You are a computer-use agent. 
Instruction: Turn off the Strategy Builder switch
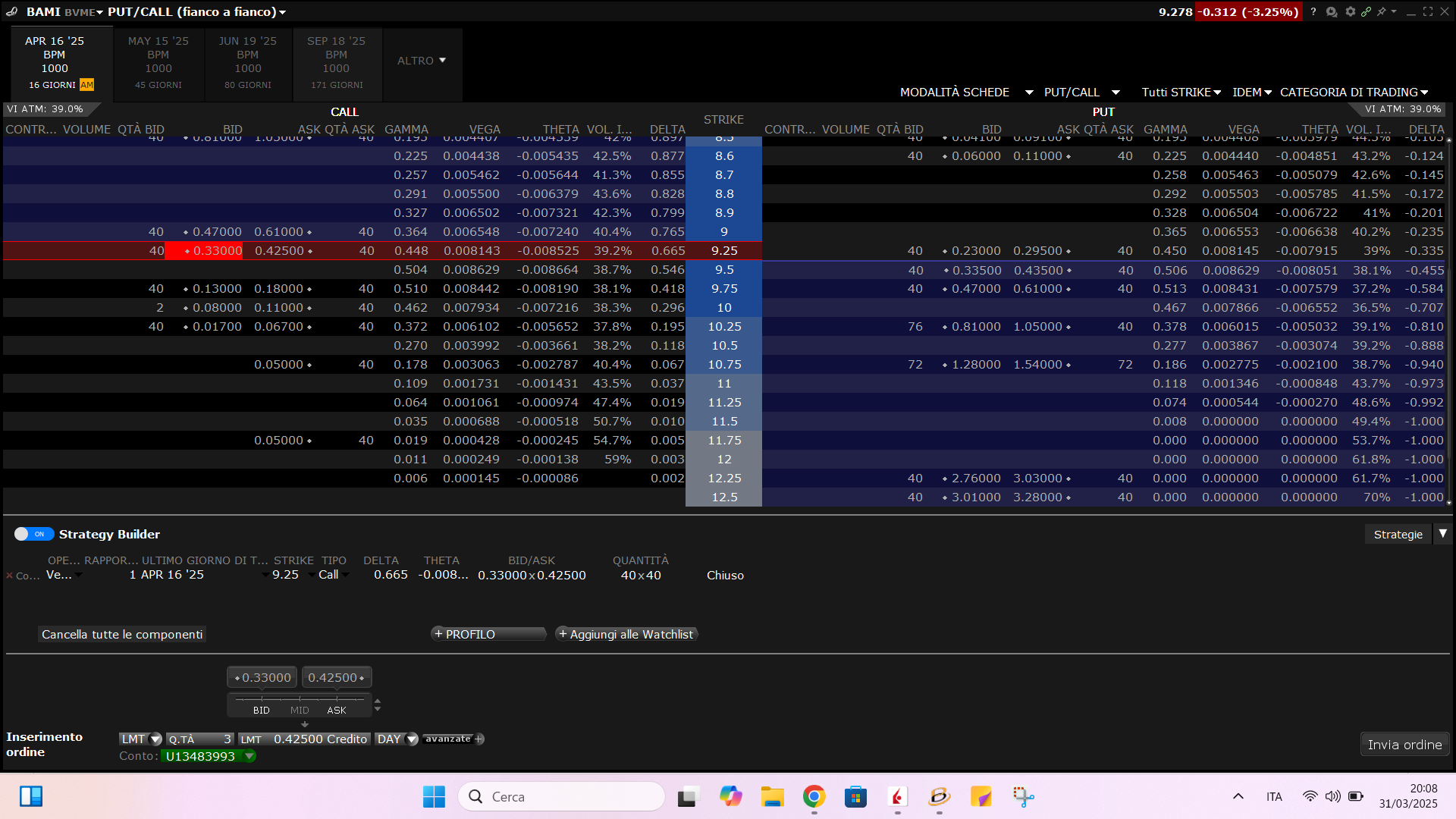point(34,534)
